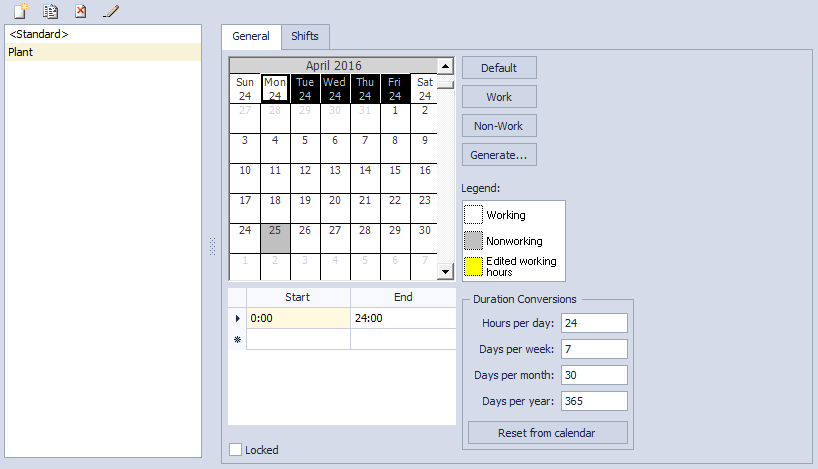Click the Non-Work button

click(x=499, y=126)
